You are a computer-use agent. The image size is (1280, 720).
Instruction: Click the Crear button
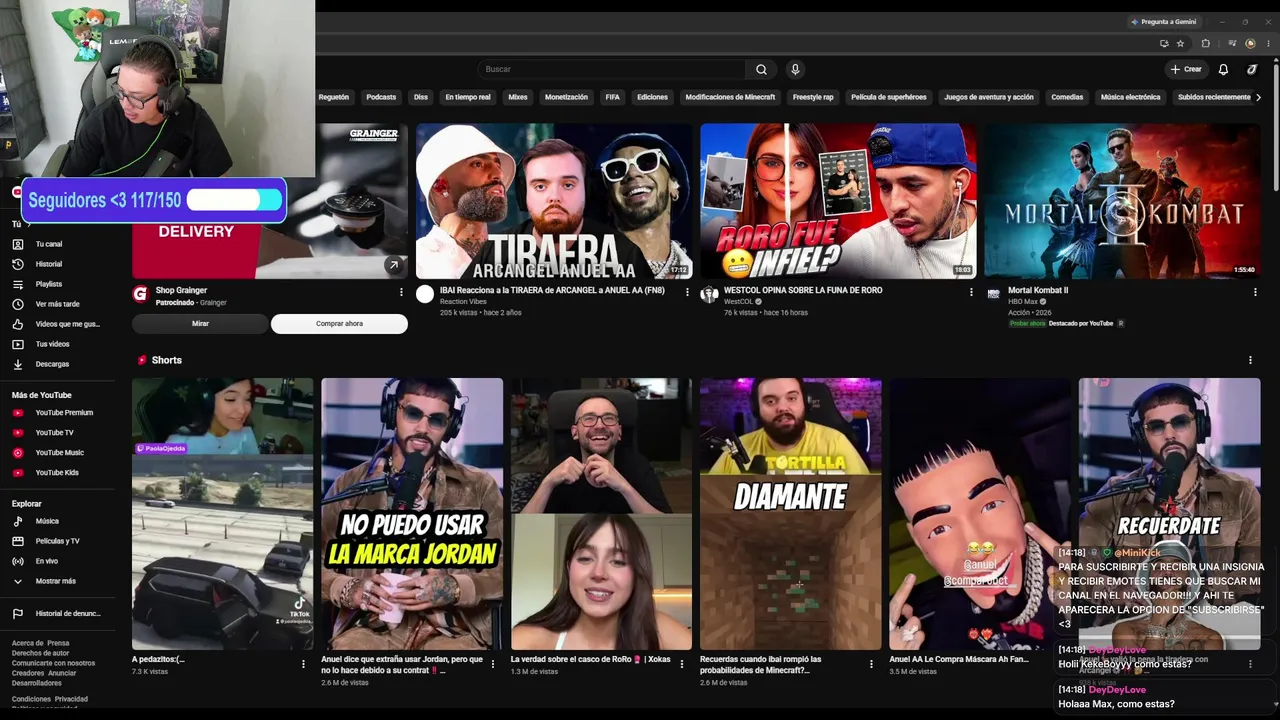coord(1186,69)
